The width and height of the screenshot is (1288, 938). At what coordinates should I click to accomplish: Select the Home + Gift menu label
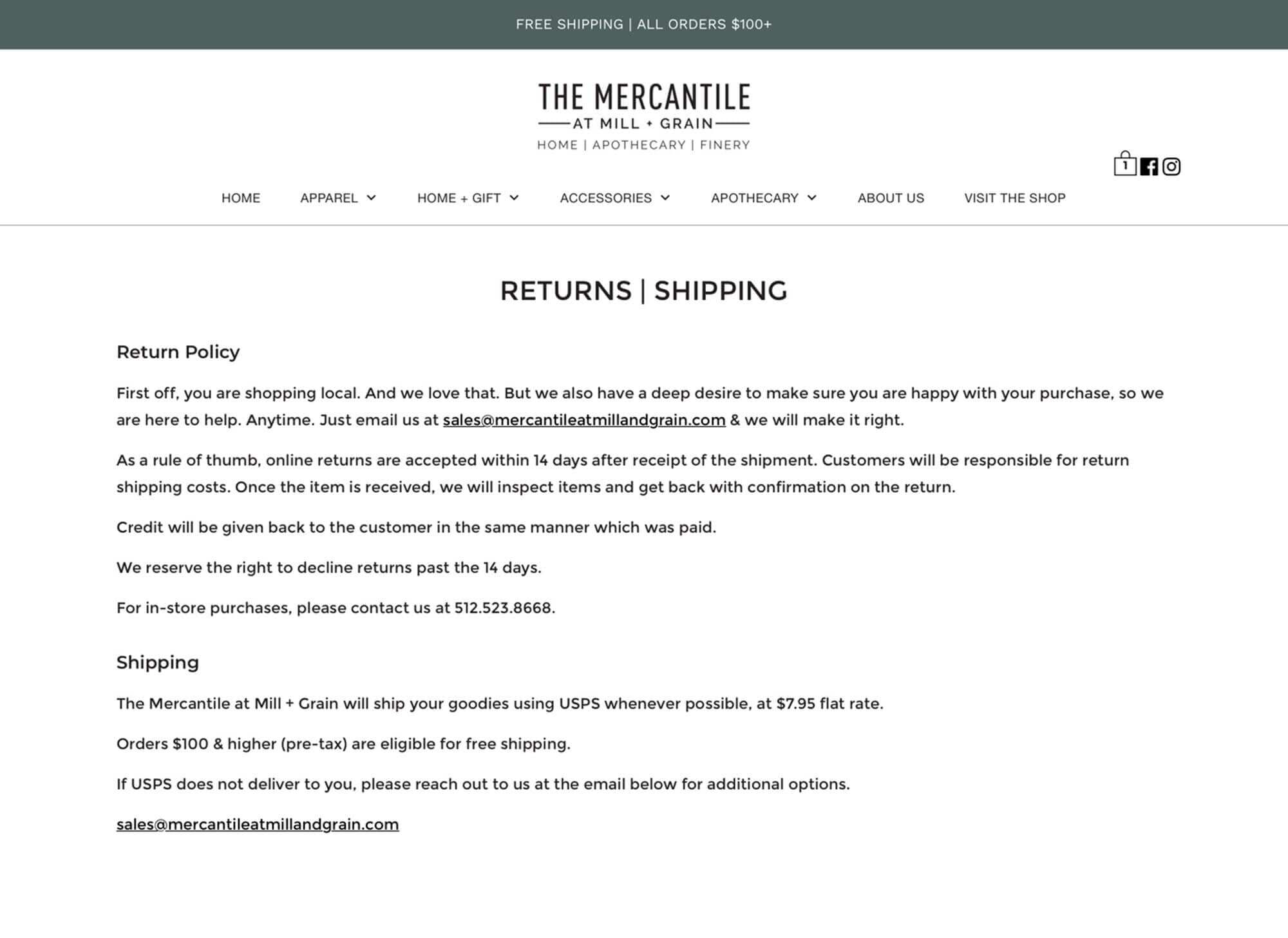pyautogui.click(x=459, y=198)
